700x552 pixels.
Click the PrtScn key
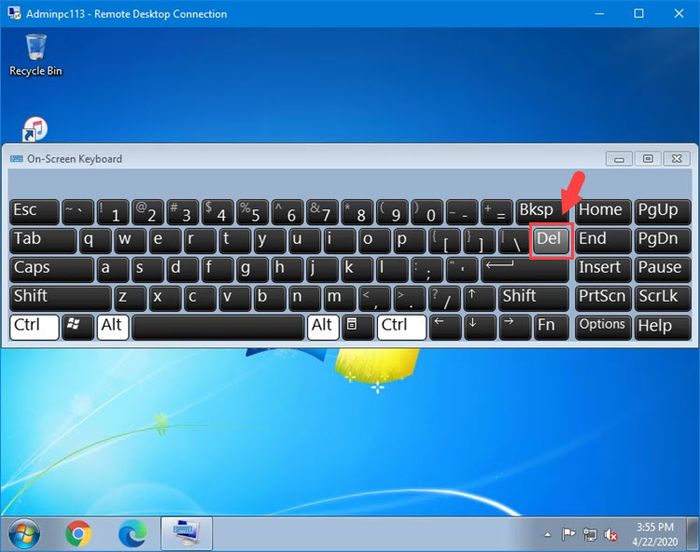(x=603, y=298)
